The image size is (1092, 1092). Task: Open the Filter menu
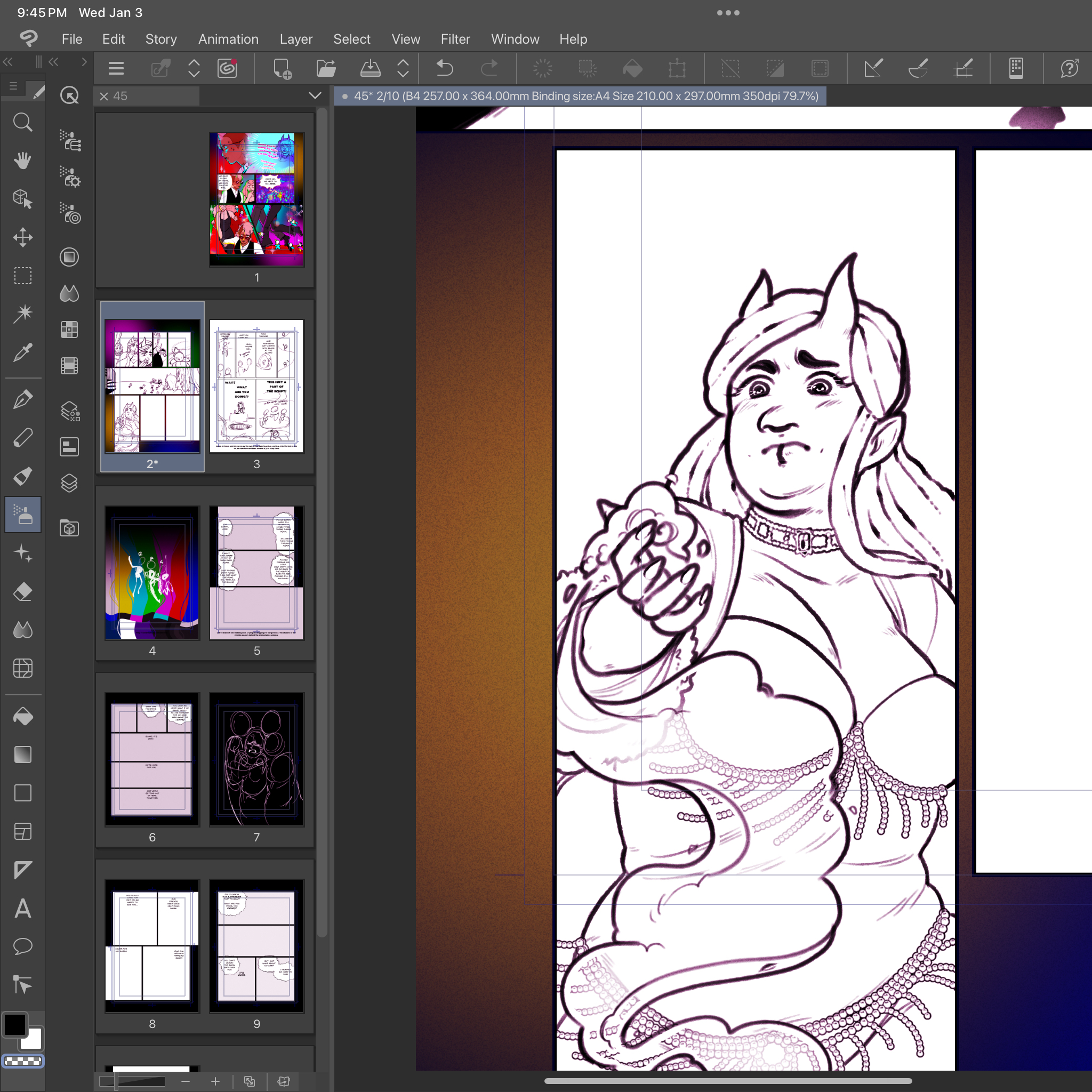(455, 39)
